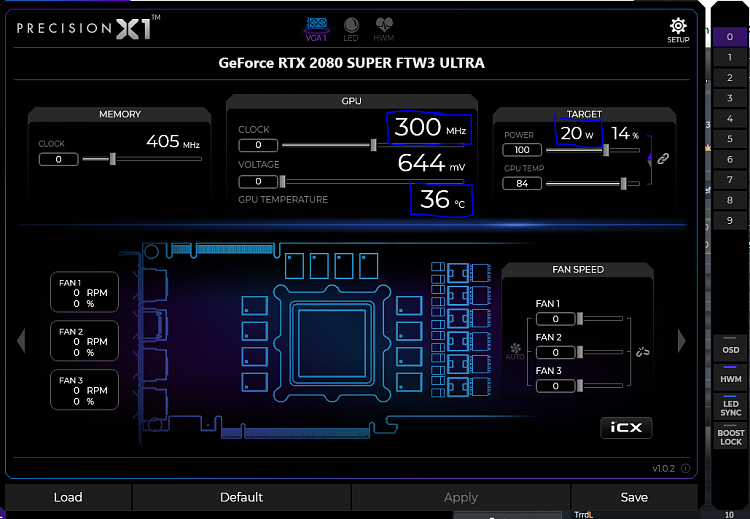Click the version info circle icon
The image size is (750, 519).
point(685,468)
